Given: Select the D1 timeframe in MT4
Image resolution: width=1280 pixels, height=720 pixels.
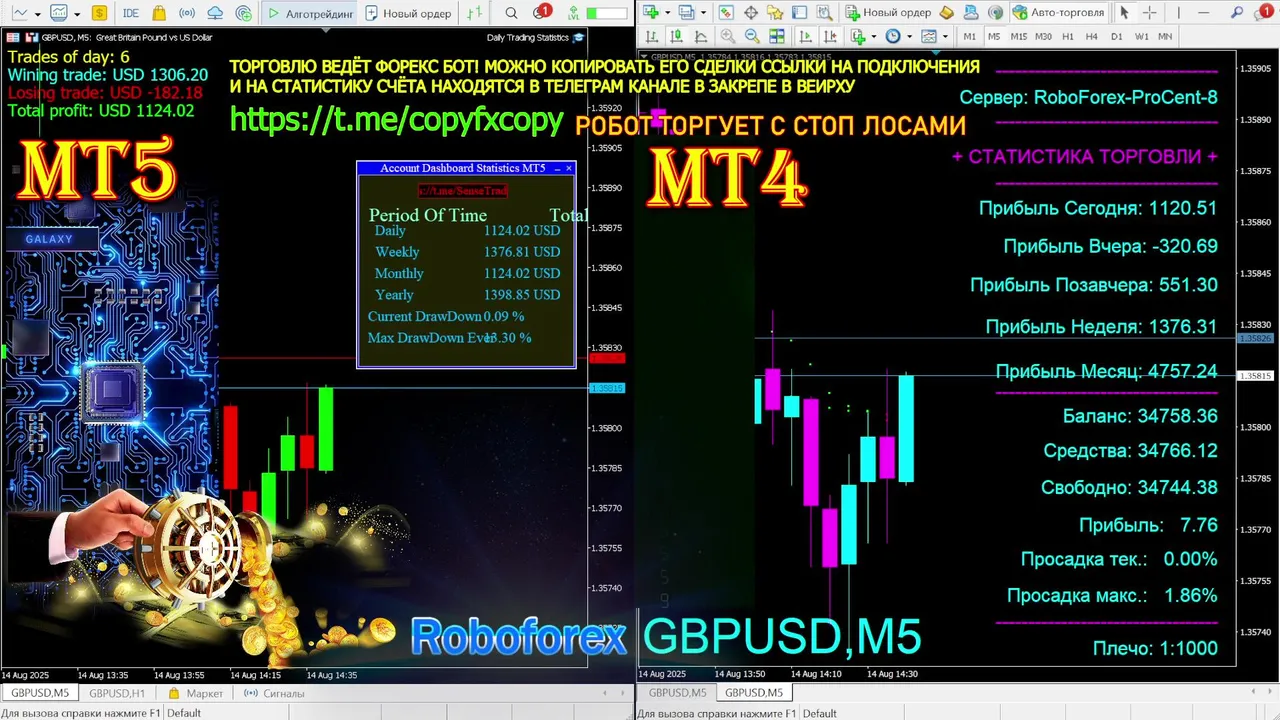Looking at the screenshot, I should (x=1116, y=36).
